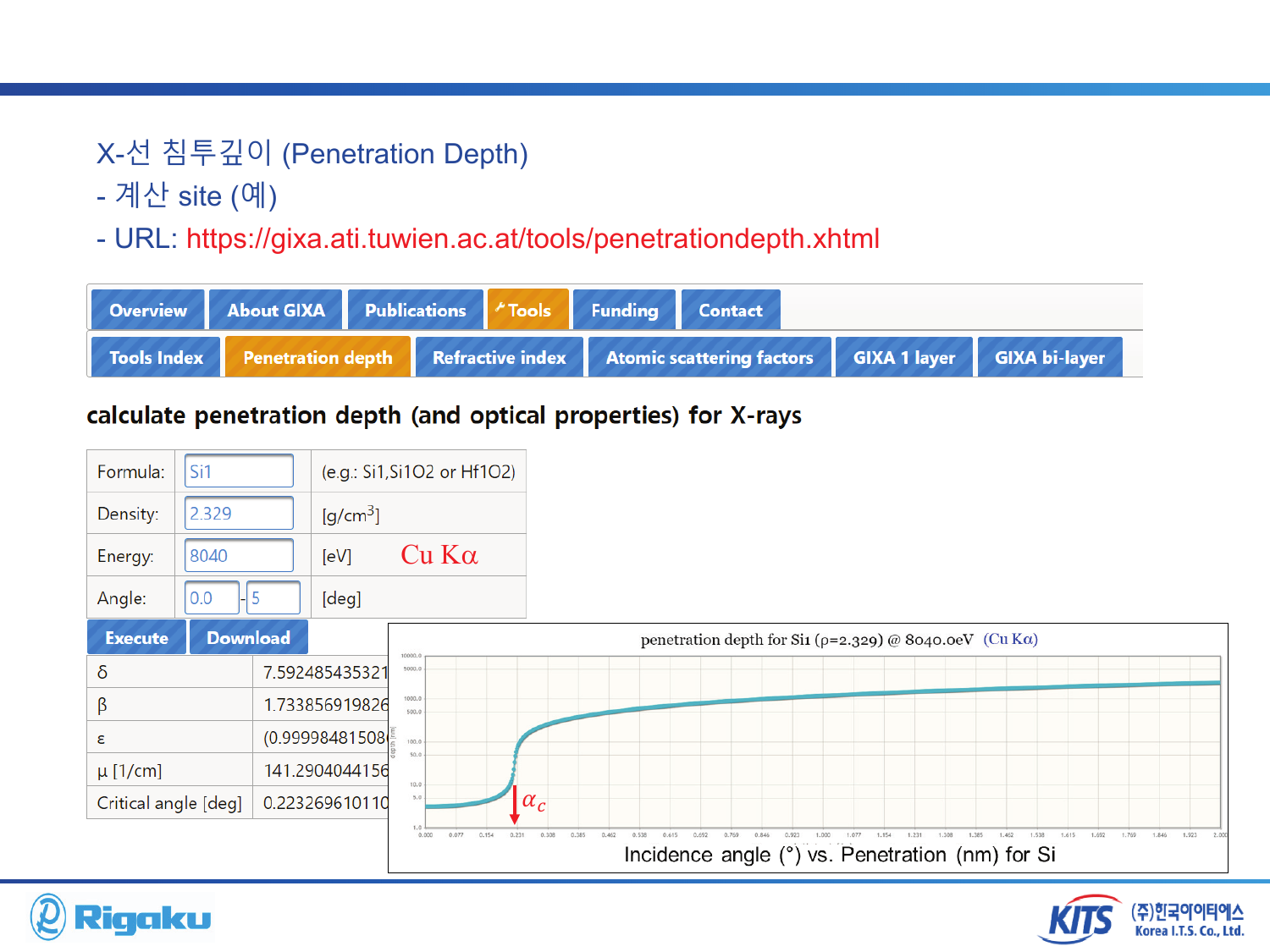The image size is (1270, 952).
Task: Click the Rigaku logo
Action: (x=120, y=917)
